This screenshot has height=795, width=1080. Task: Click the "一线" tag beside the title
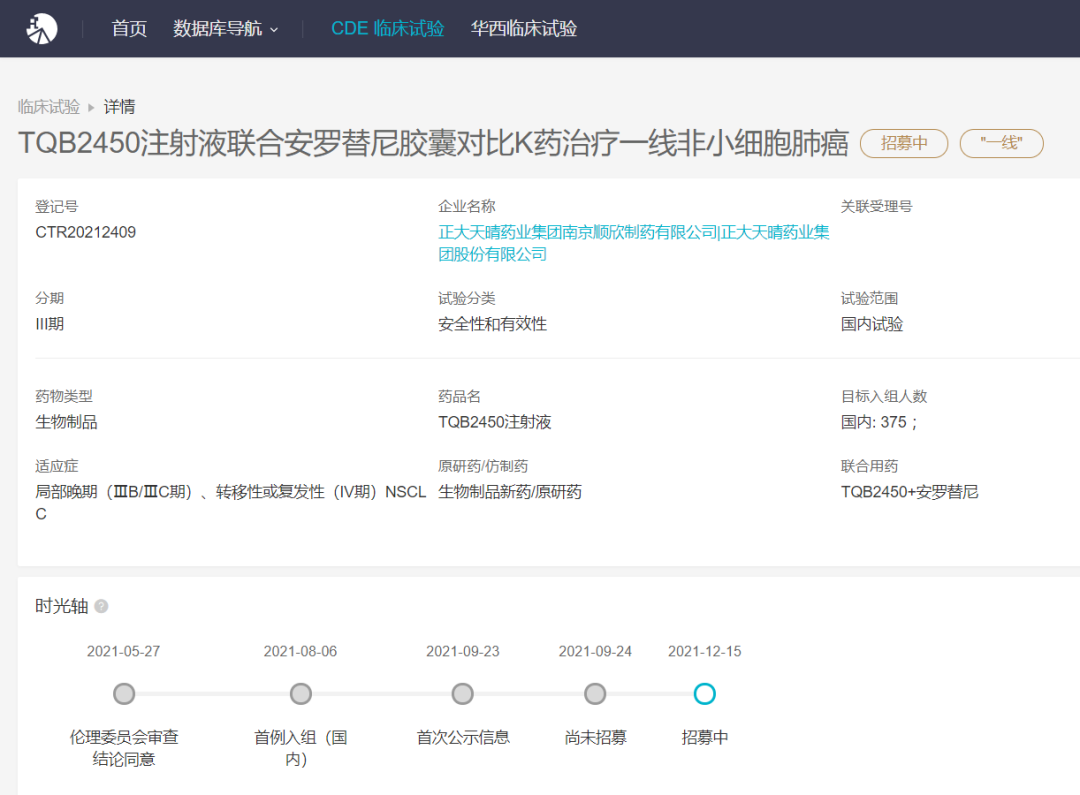[x=1001, y=143]
